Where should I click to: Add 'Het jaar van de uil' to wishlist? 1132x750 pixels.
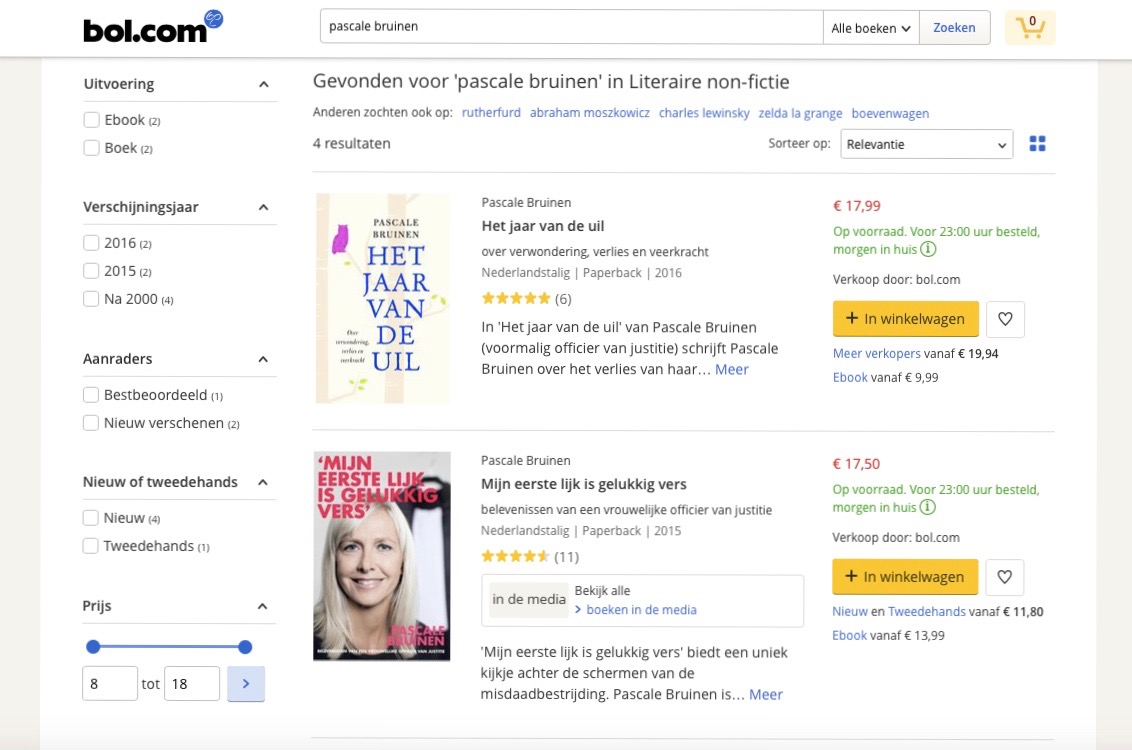[1005, 319]
